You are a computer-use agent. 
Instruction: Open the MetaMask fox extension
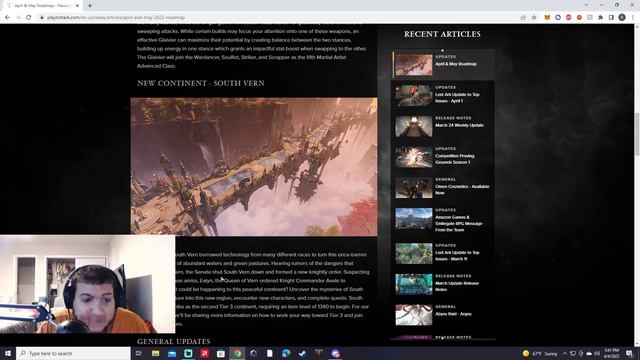pyautogui.click(x=547, y=18)
